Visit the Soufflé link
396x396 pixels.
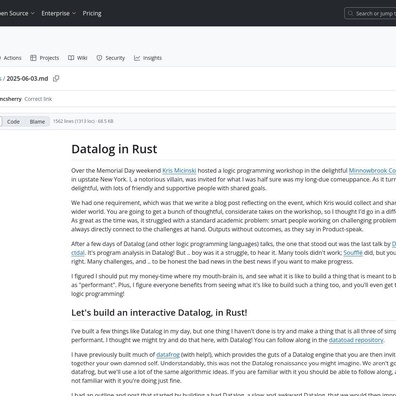353,253
